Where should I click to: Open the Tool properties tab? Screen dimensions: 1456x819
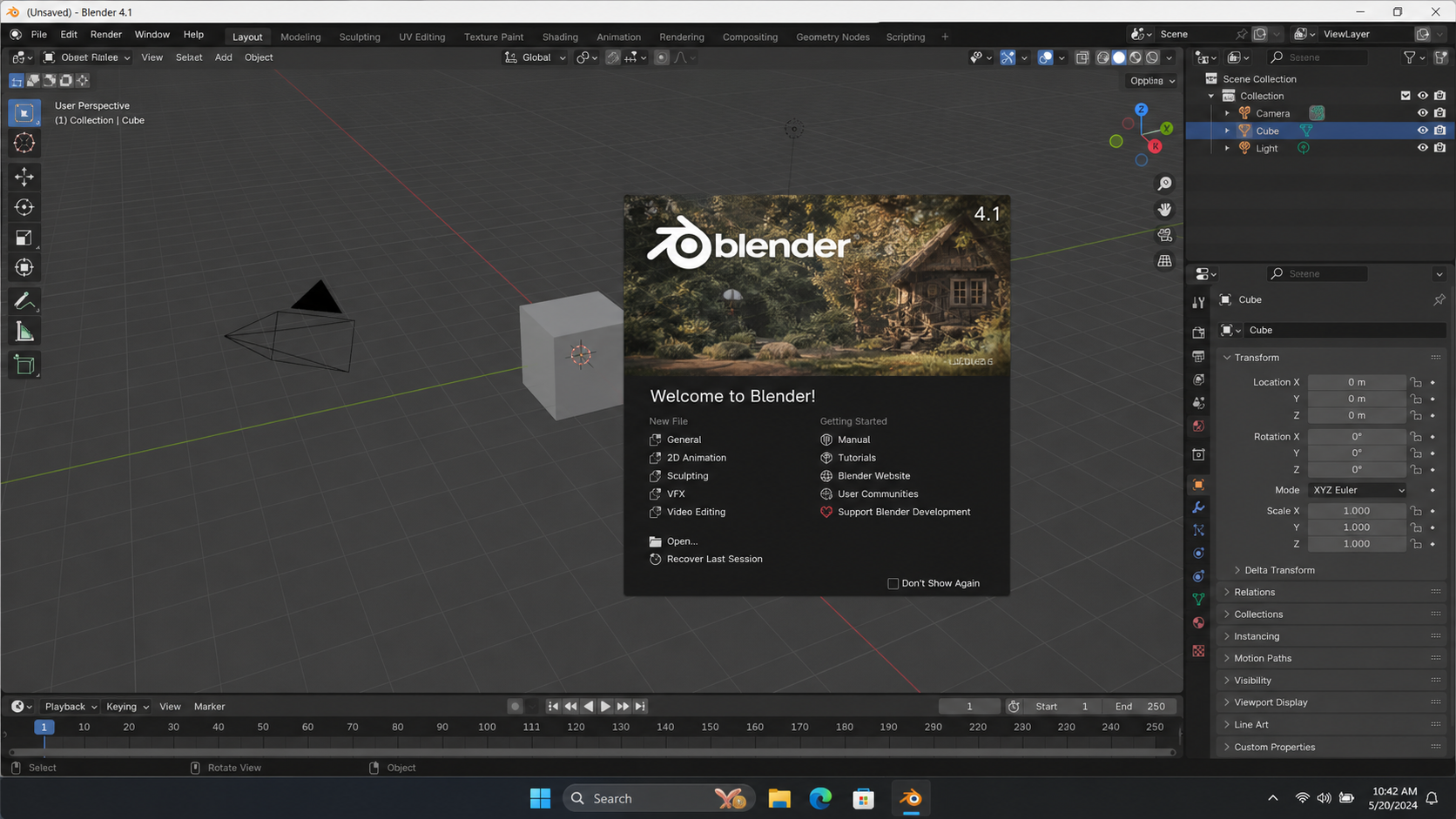(x=1199, y=302)
